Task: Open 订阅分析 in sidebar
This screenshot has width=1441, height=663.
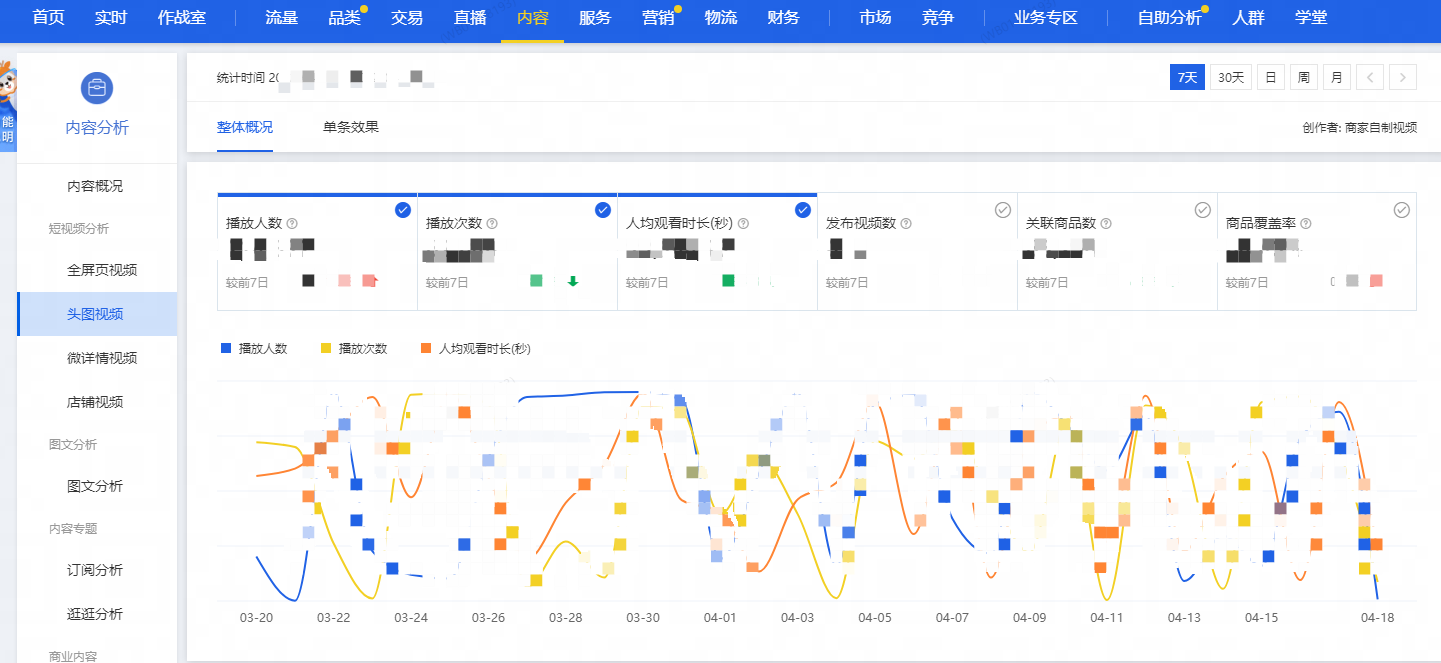Action: tap(95, 570)
